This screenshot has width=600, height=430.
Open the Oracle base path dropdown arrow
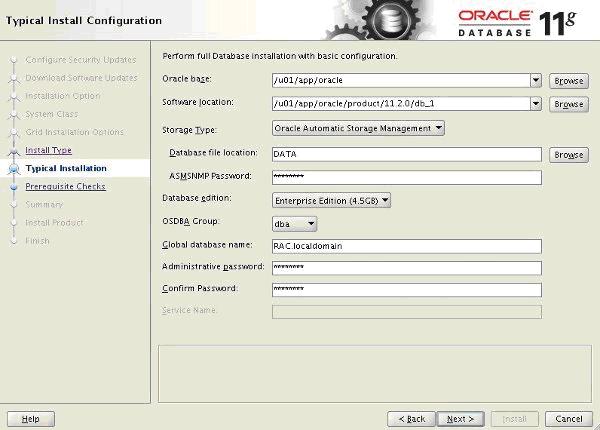pyautogui.click(x=536, y=80)
